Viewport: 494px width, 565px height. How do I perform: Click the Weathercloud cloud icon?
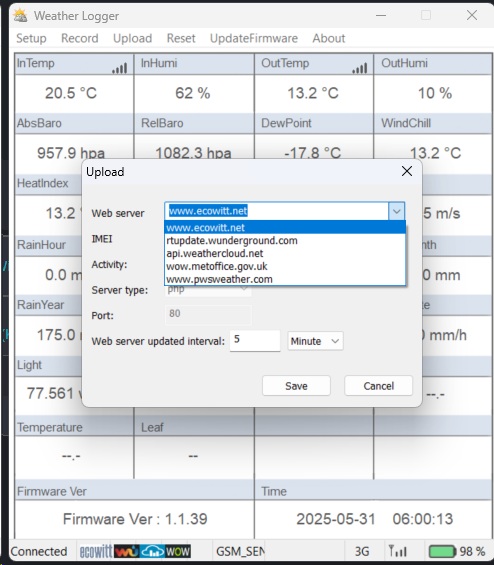point(152,551)
